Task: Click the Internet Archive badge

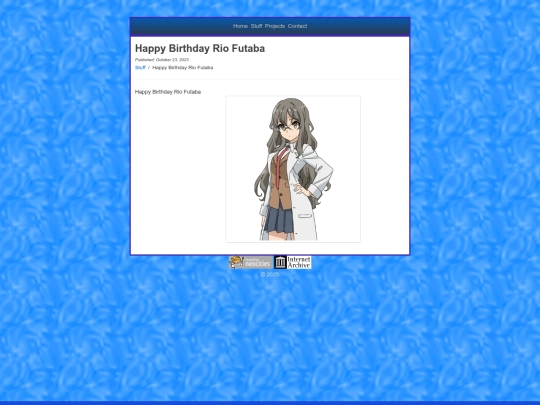Action: tap(293, 262)
